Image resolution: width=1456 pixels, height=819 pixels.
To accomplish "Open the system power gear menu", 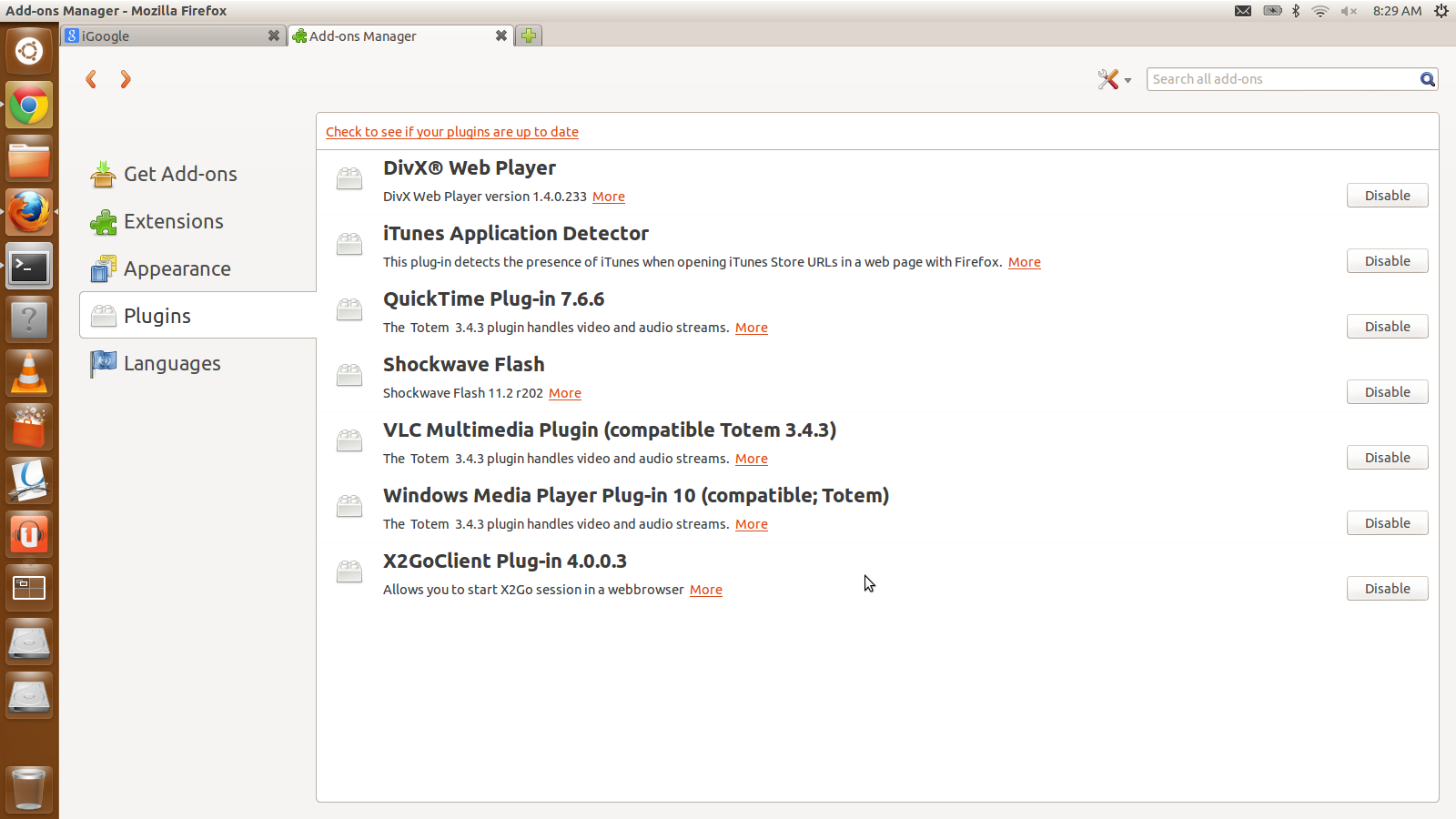I will coord(1441,11).
